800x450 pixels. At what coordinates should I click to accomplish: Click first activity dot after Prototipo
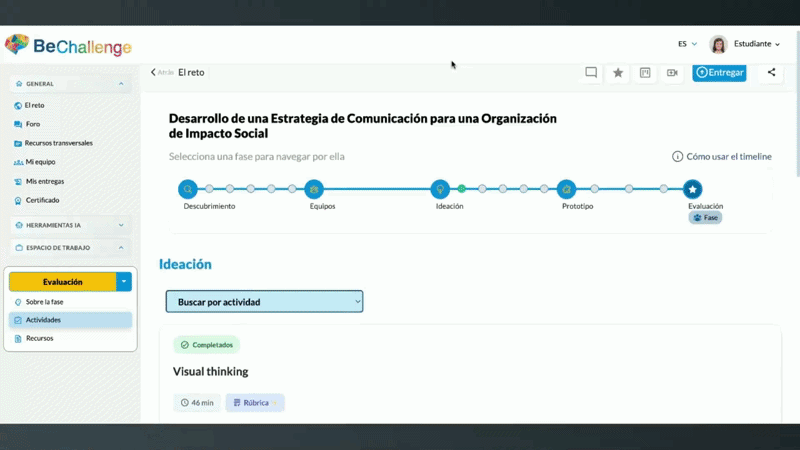click(594, 189)
